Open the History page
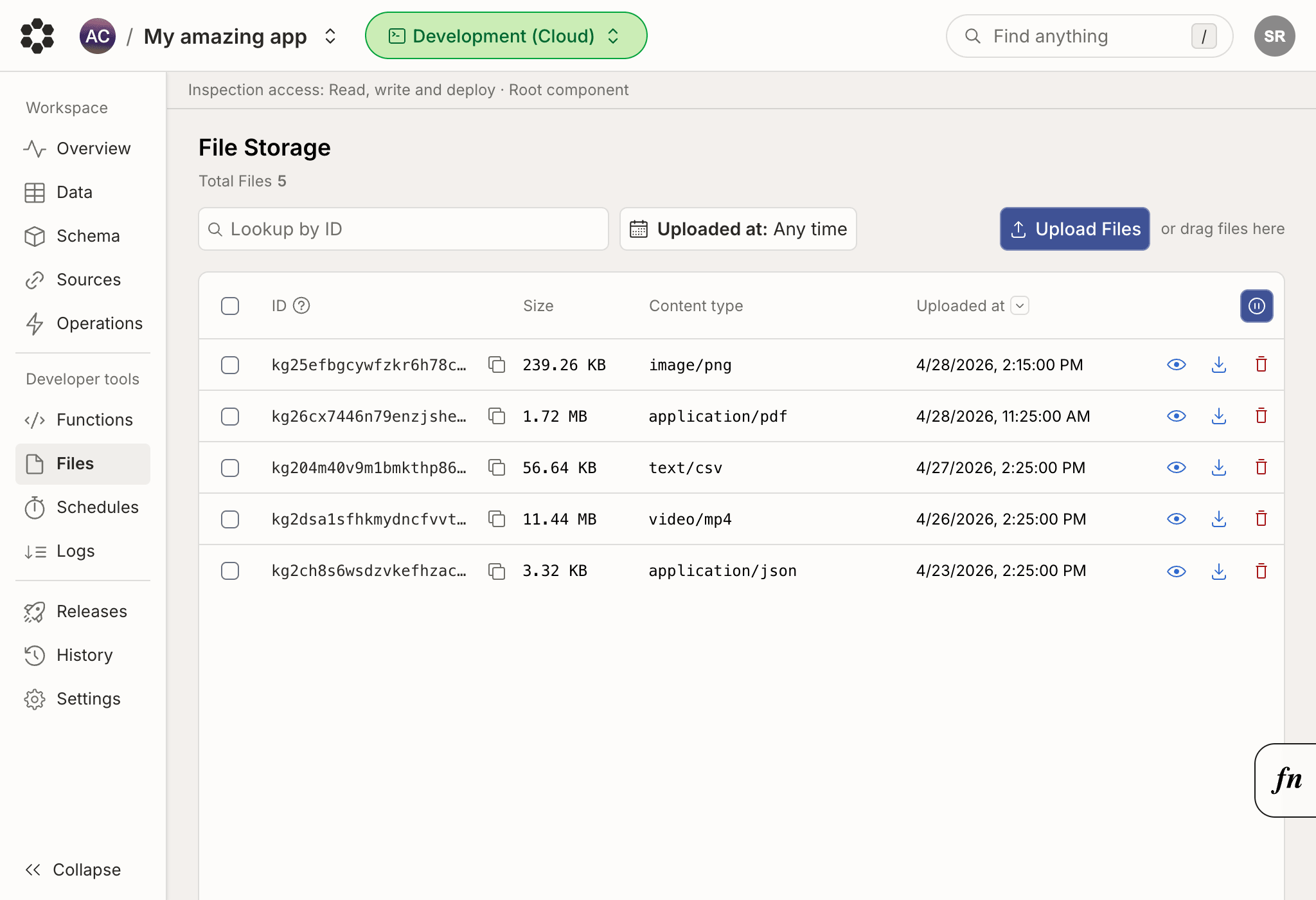The width and height of the screenshot is (1316, 900). click(x=83, y=655)
